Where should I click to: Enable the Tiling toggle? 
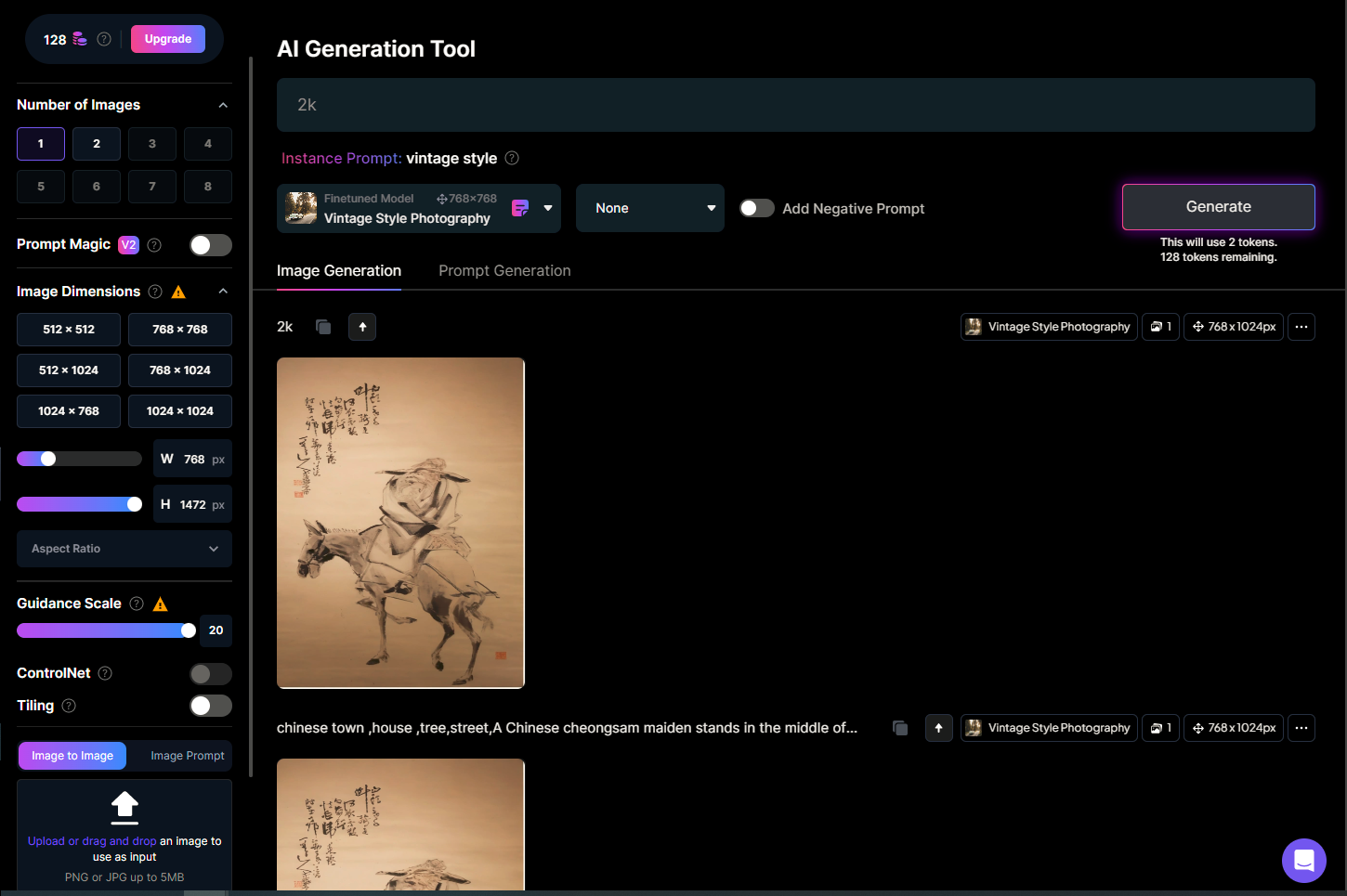tap(211, 706)
